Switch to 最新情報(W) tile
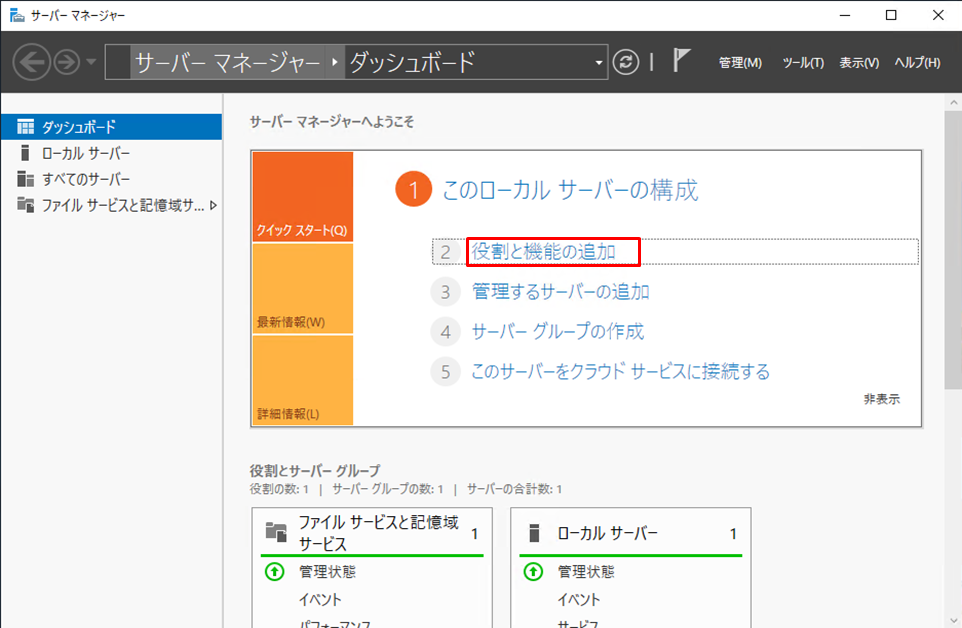Screen dimensions: 962x628 click(x=302, y=290)
